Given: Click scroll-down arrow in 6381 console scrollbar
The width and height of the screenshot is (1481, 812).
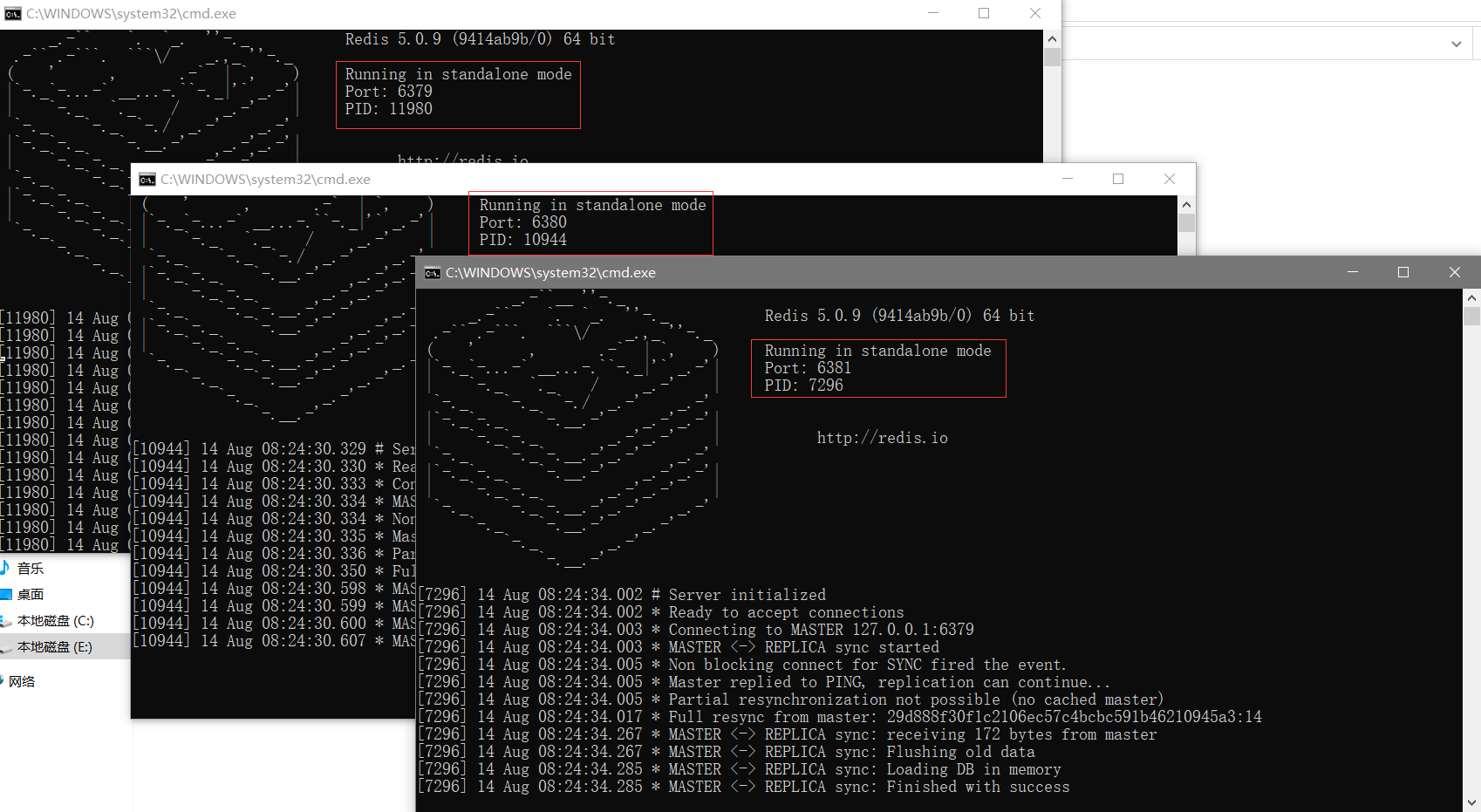Looking at the screenshot, I should pyautogui.click(x=1472, y=802).
